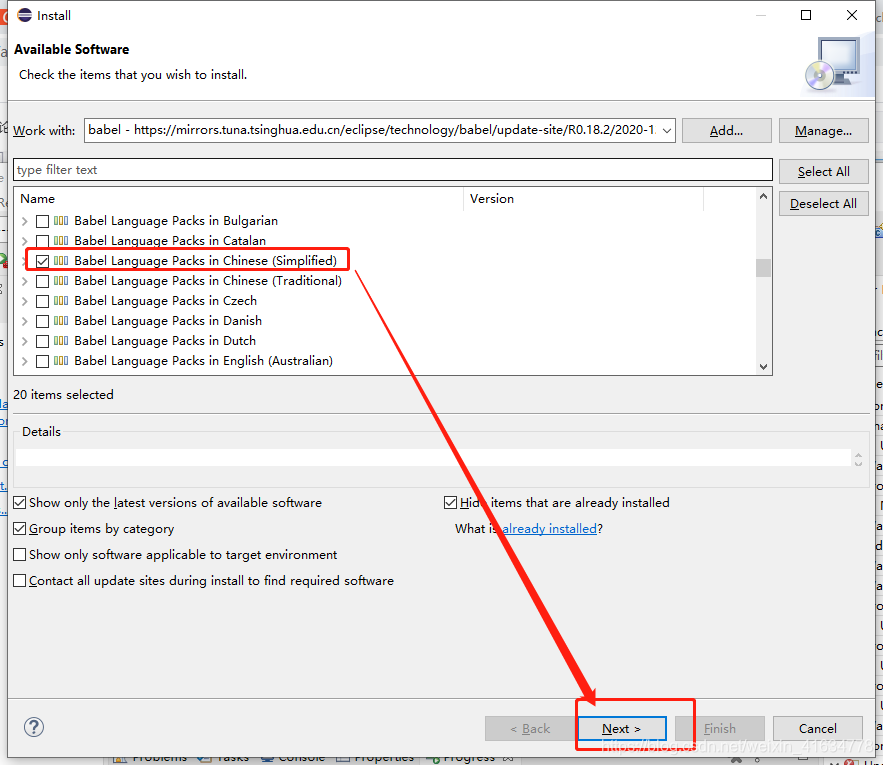Expand the Catalan language packs tree node

click(x=24, y=241)
